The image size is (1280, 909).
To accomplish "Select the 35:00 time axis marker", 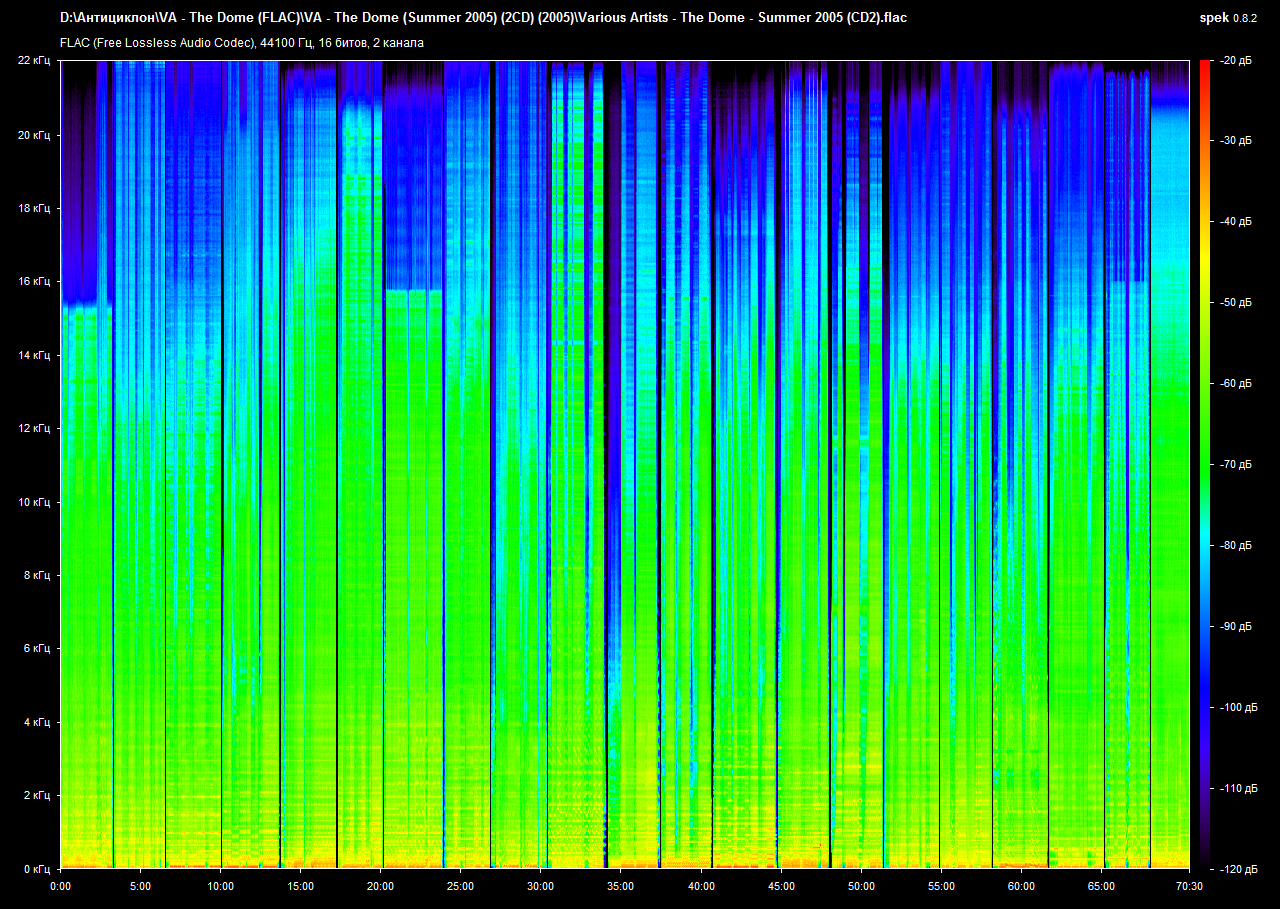I will 620,886.
